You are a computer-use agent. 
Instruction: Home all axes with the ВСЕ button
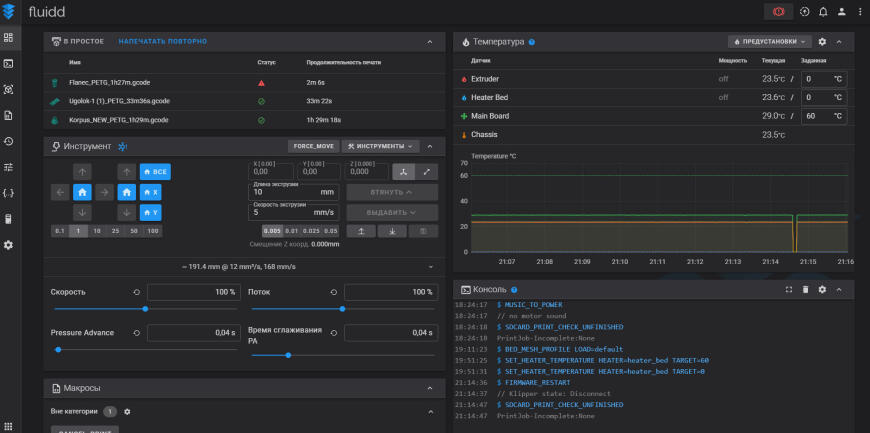pos(154,171)
